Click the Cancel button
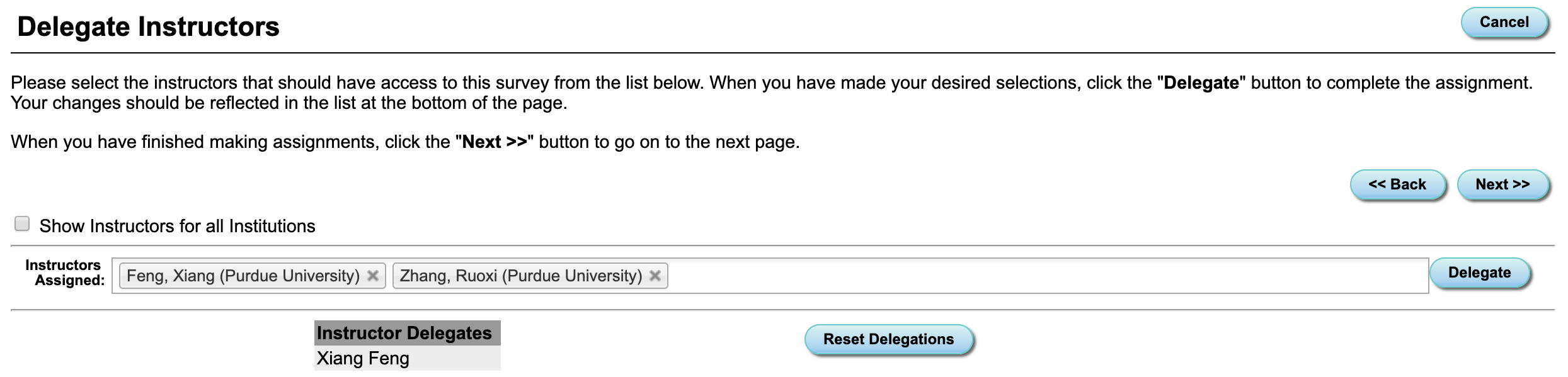 tap(1504, 23)
